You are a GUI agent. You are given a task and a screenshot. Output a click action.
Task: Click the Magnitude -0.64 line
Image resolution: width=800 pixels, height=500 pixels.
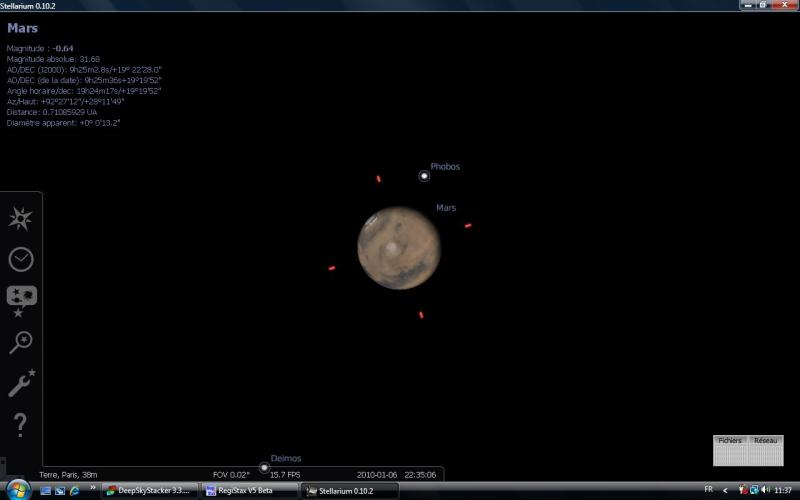tap(40, 48)
